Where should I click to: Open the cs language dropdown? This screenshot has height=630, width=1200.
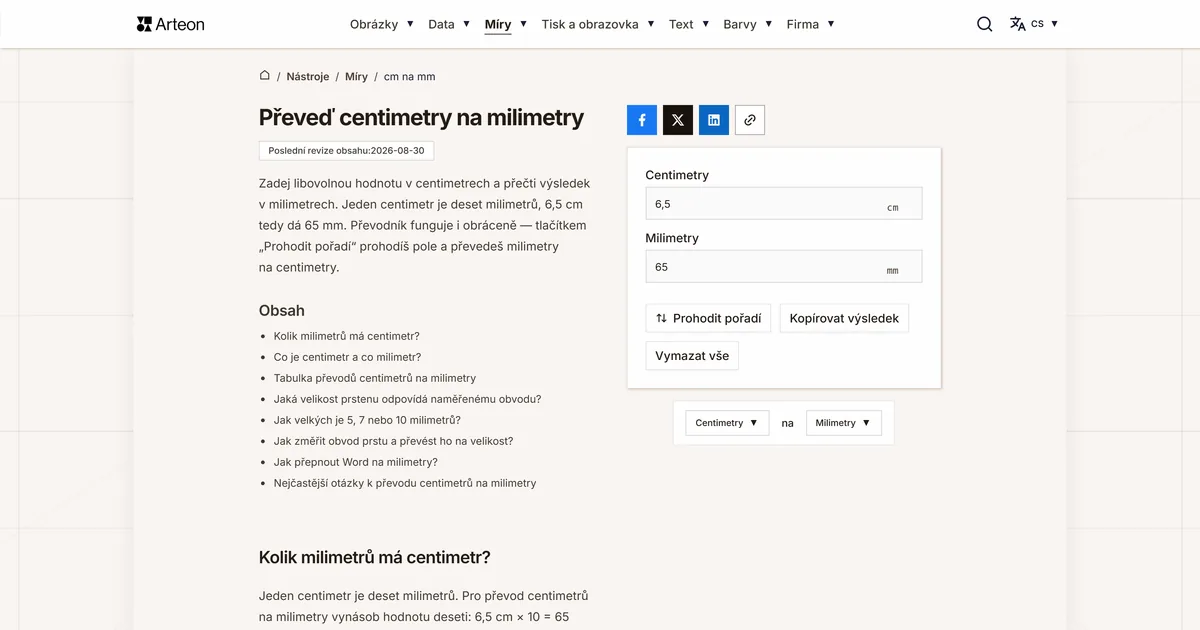pos(1045,24)
